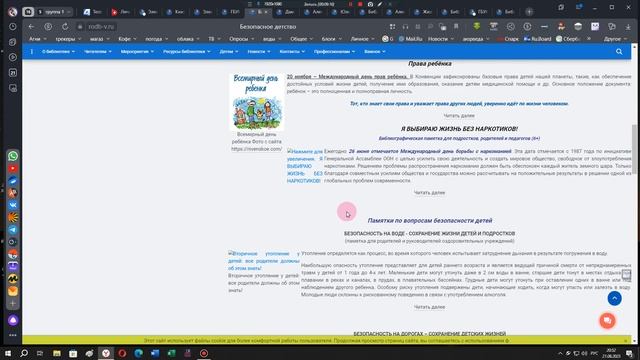This screenshot has width=640, height=360.
Task: Open the downloads arrow icon
Action: (x=628, y=27)
